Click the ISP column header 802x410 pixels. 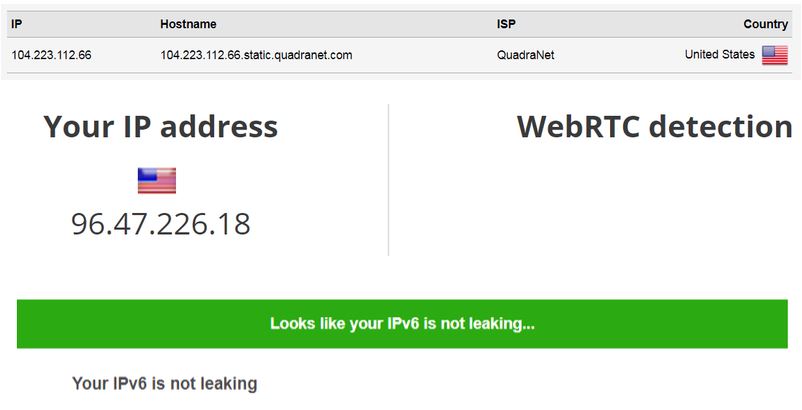(x=506, y=24)
